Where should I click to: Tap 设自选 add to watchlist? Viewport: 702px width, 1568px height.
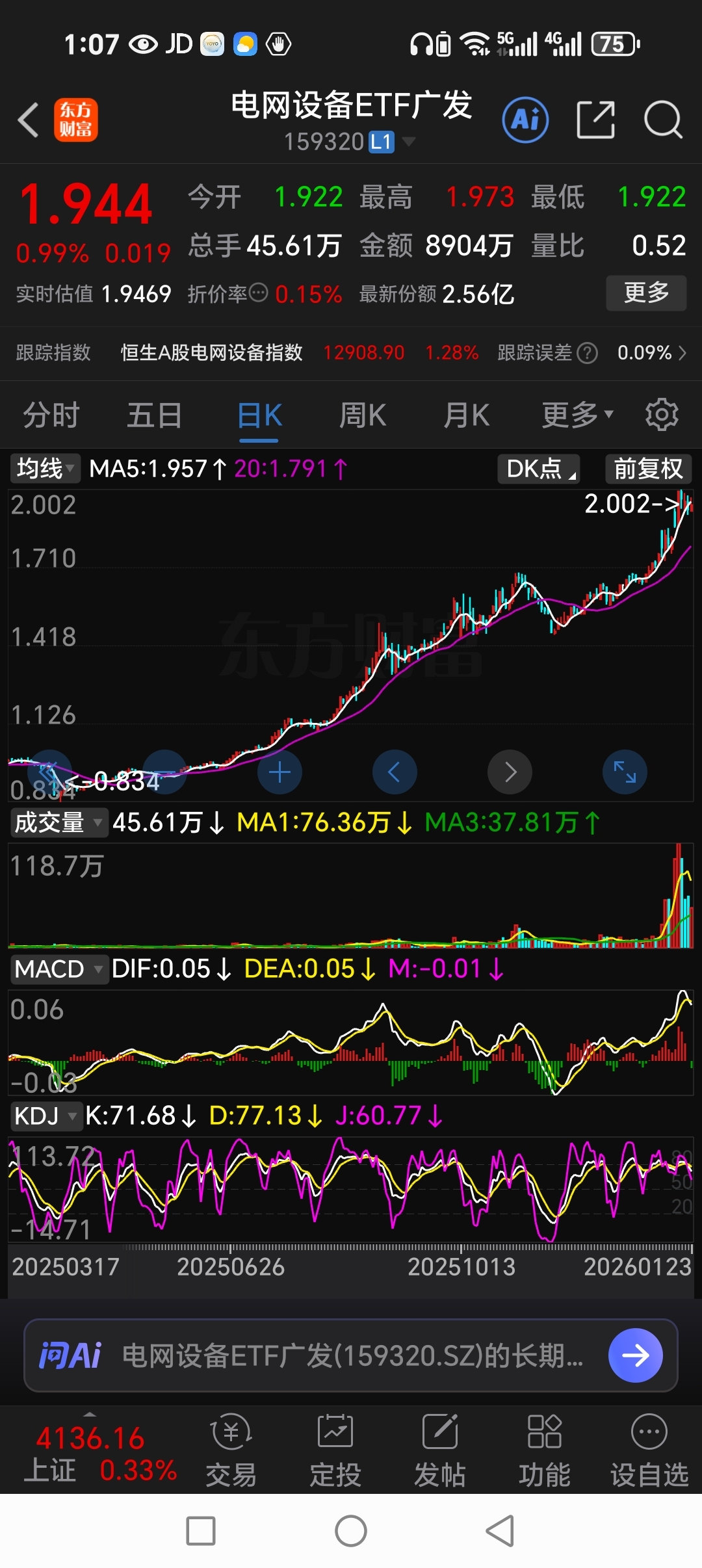click(649, 1450)
